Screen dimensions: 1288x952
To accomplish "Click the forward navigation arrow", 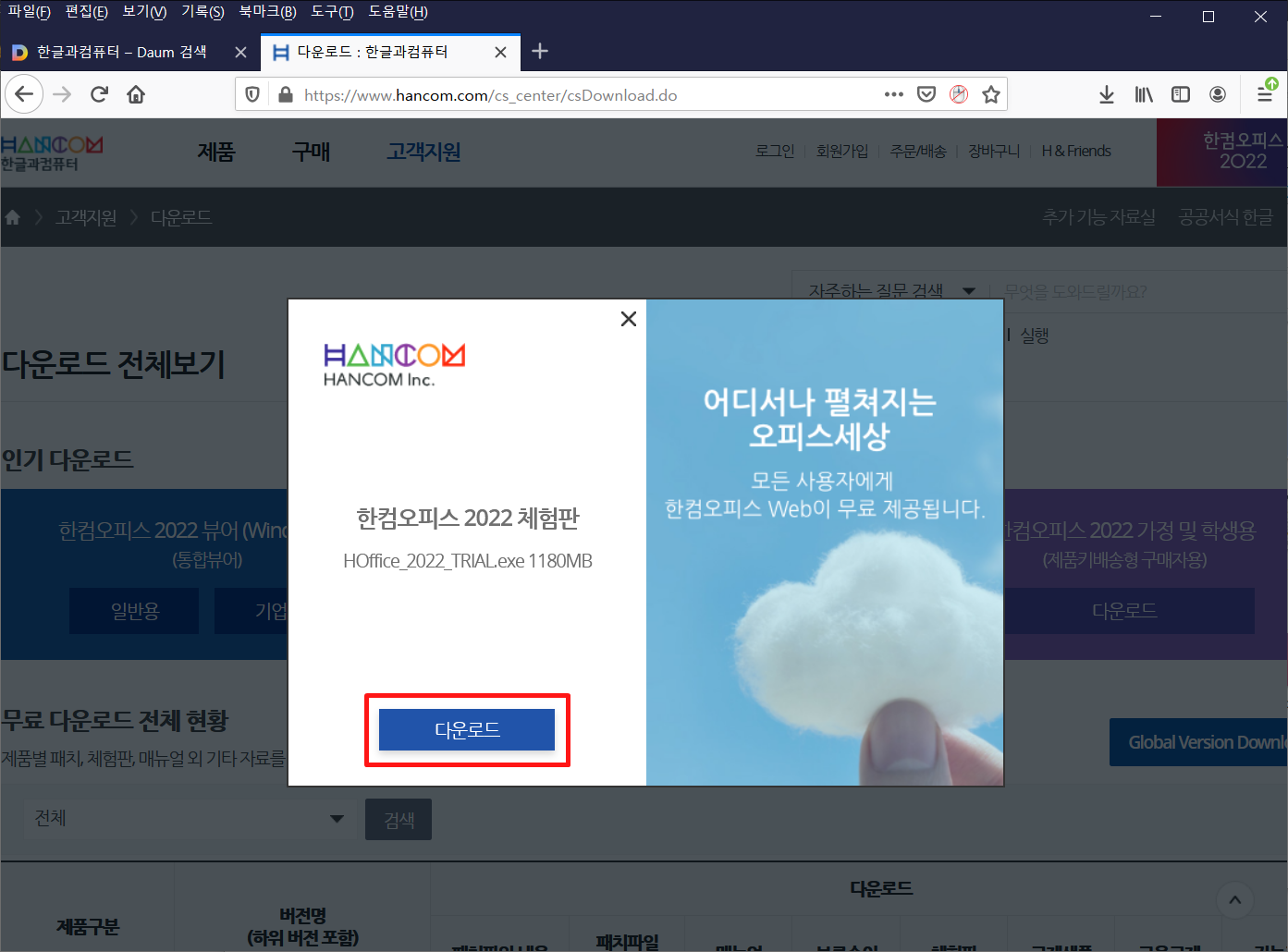I will point(62,94).
